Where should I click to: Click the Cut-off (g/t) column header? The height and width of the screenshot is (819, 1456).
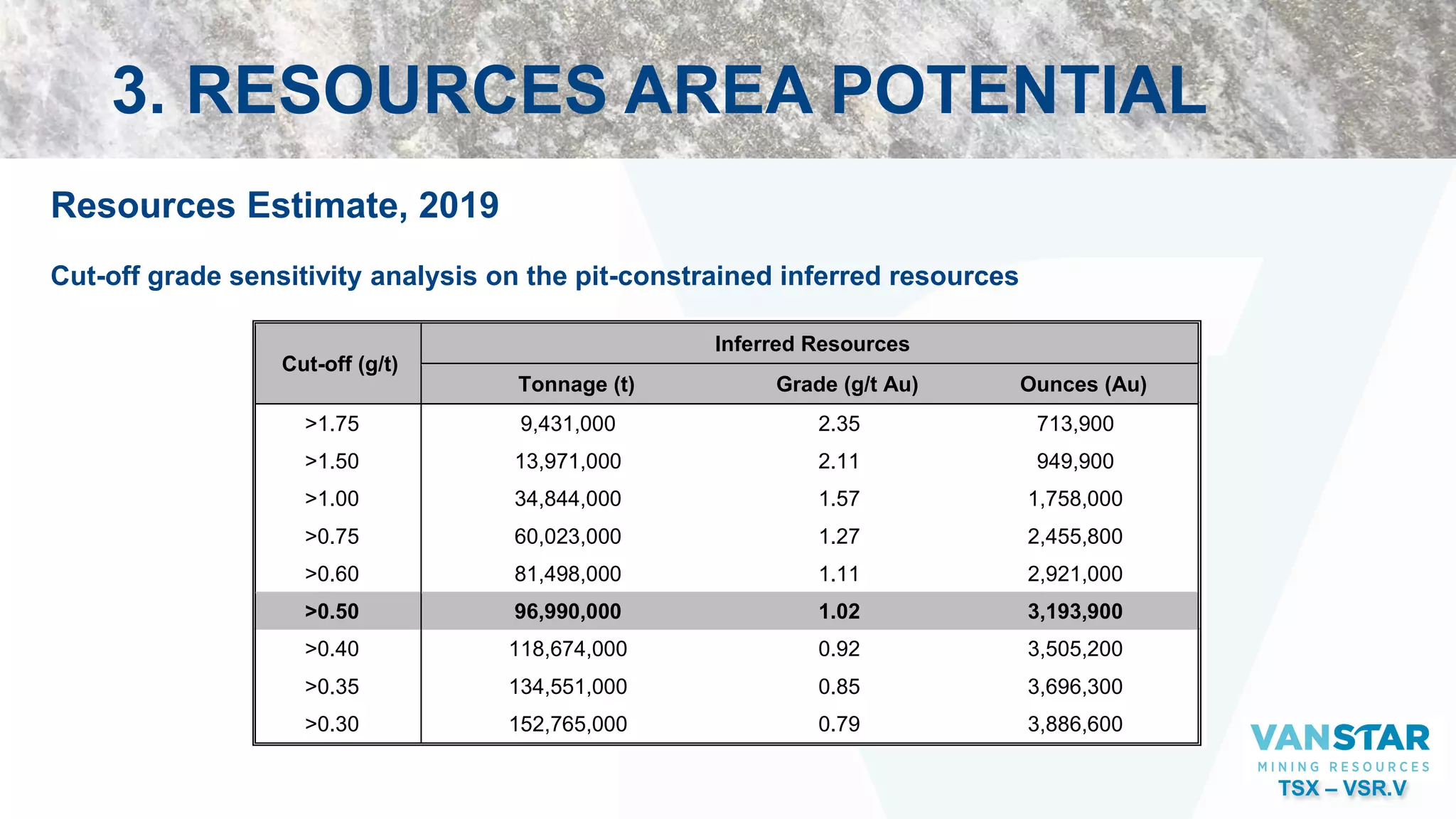[x=339, y=364]
